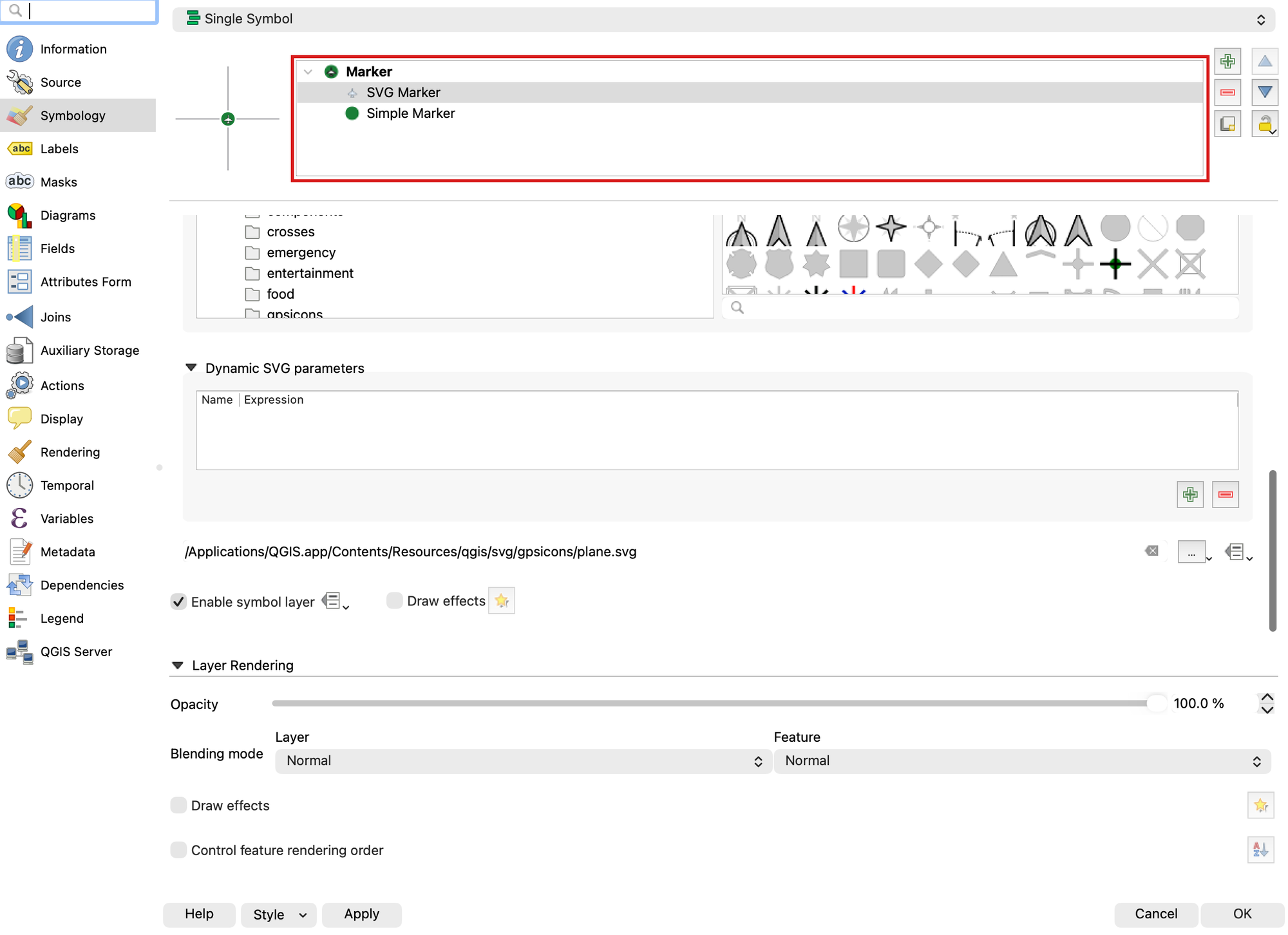
Task: Enable Control feature rendering order
Action: (178, 850)
